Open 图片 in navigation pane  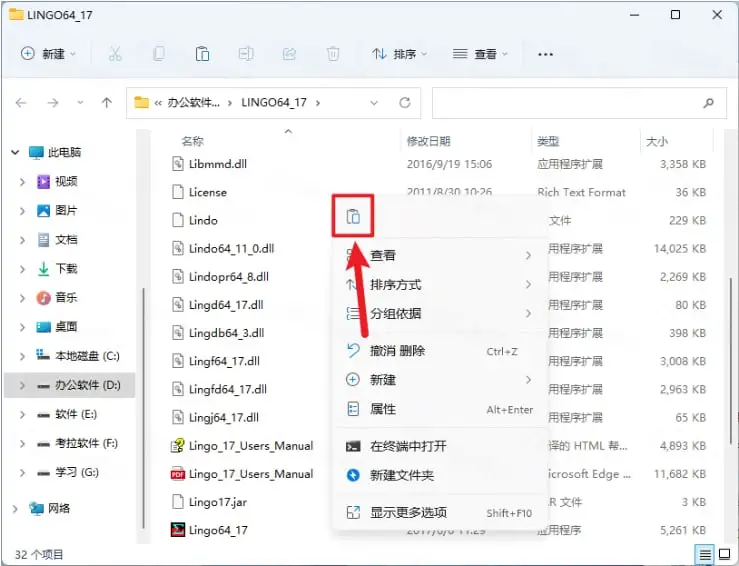pyautogui.click(x=66, y=210)
